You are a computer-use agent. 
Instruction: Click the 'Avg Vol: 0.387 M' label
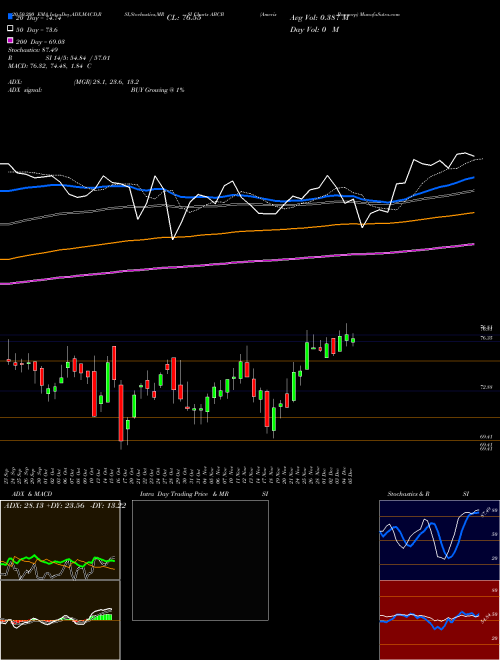319,18
